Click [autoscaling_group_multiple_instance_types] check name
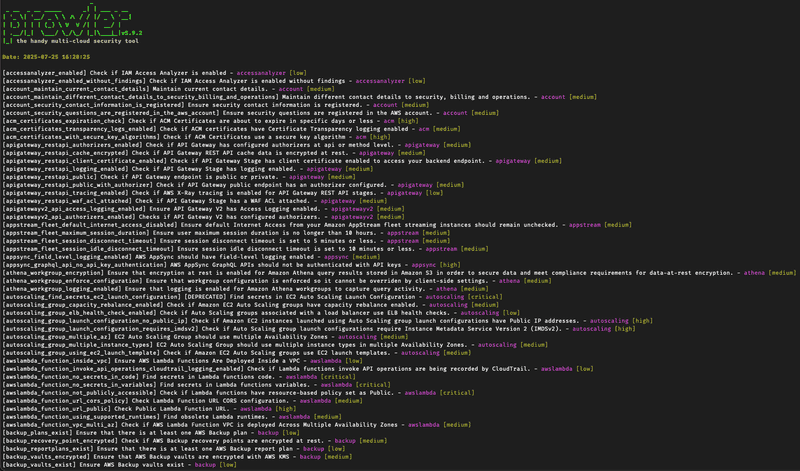The image size is (800, 471). click(78, 345)
